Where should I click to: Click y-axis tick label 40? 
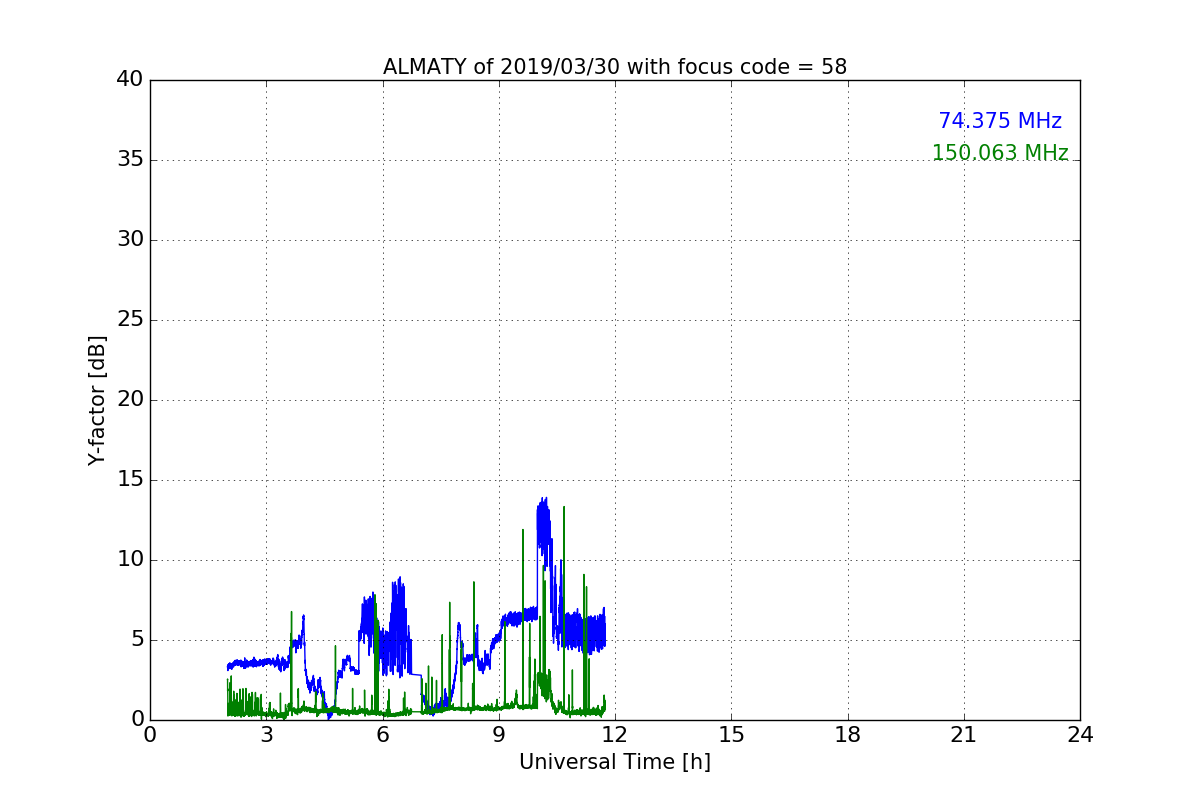[130, 80]
